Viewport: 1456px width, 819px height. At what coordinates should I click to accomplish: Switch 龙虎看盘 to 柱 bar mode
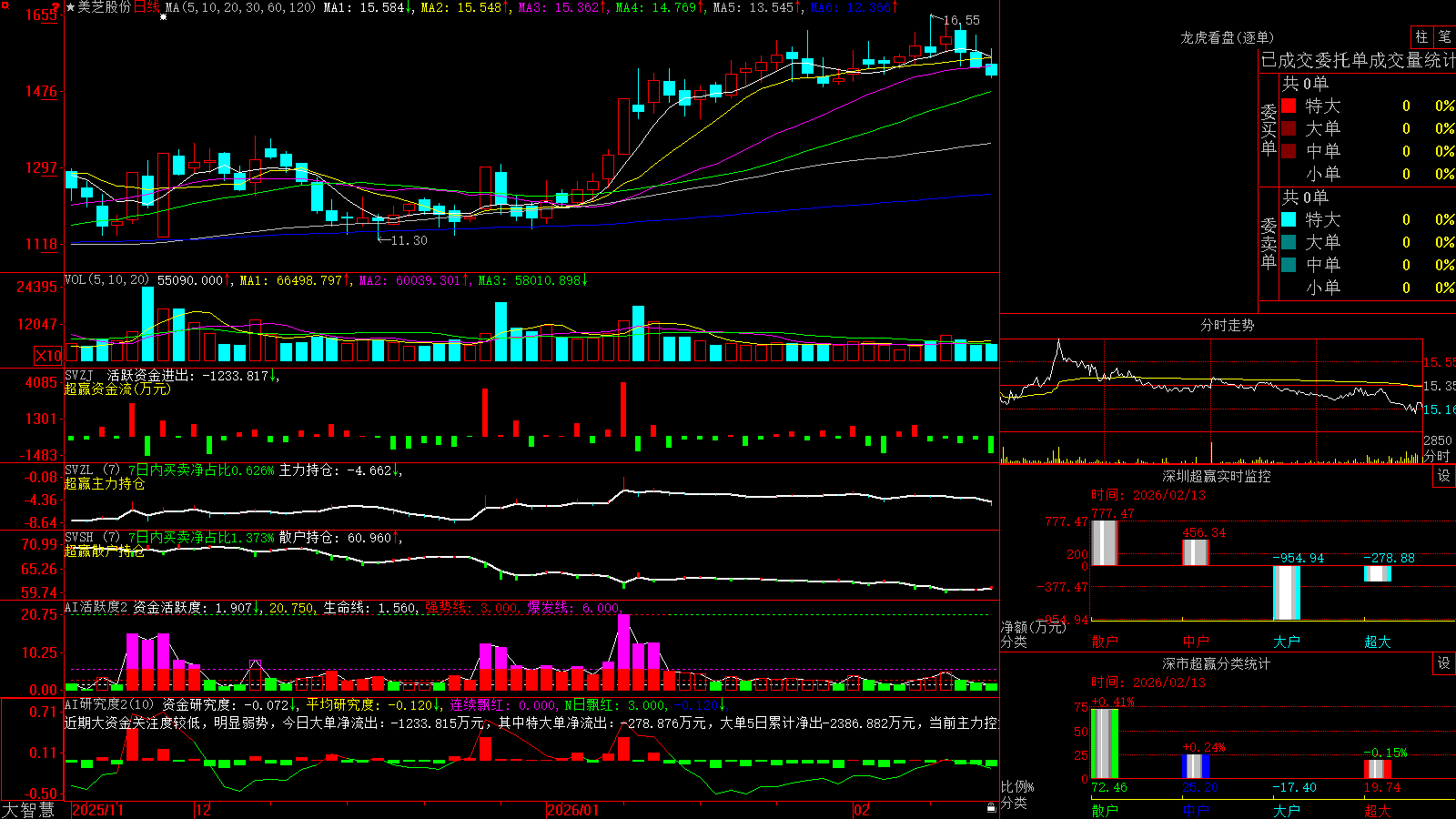(1421, 37)
